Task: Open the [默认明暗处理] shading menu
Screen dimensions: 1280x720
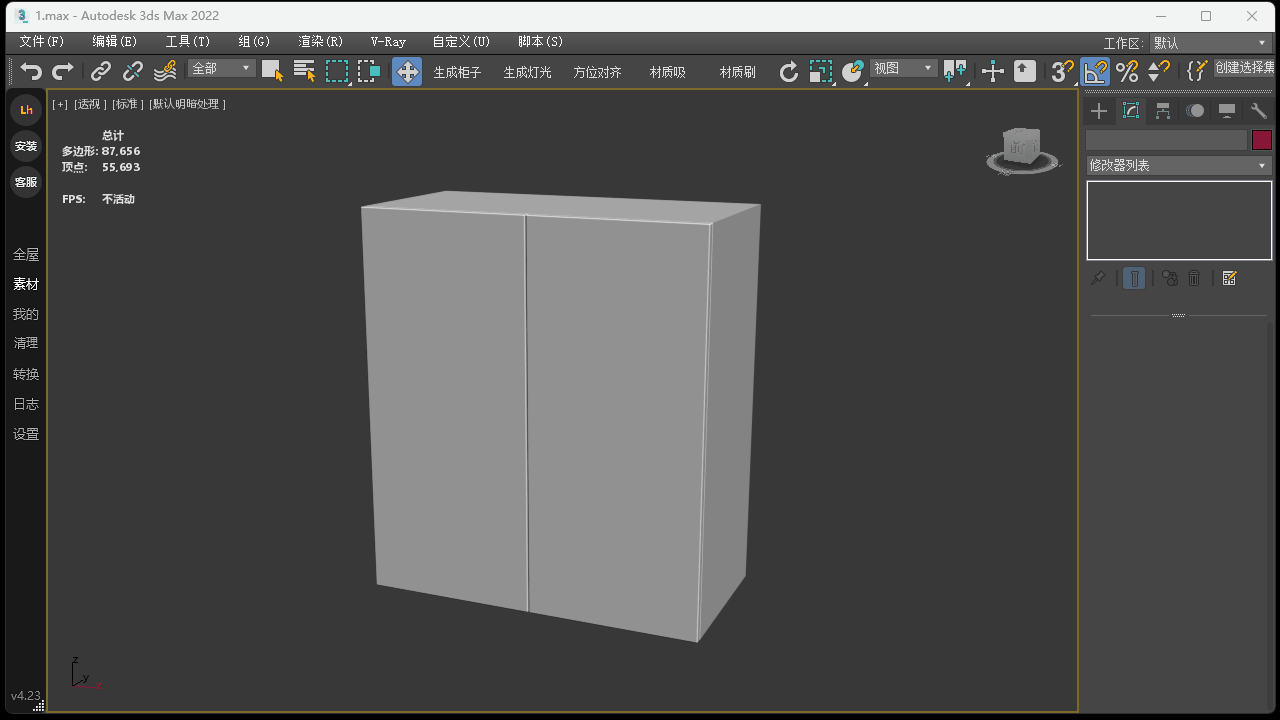Action: coord(188,104)
